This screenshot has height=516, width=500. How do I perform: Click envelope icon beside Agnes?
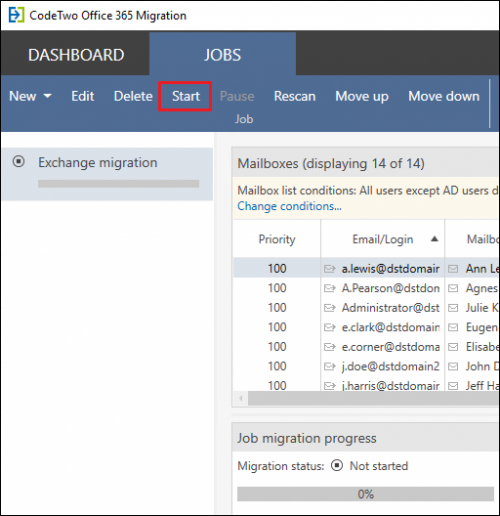[453, 288]
